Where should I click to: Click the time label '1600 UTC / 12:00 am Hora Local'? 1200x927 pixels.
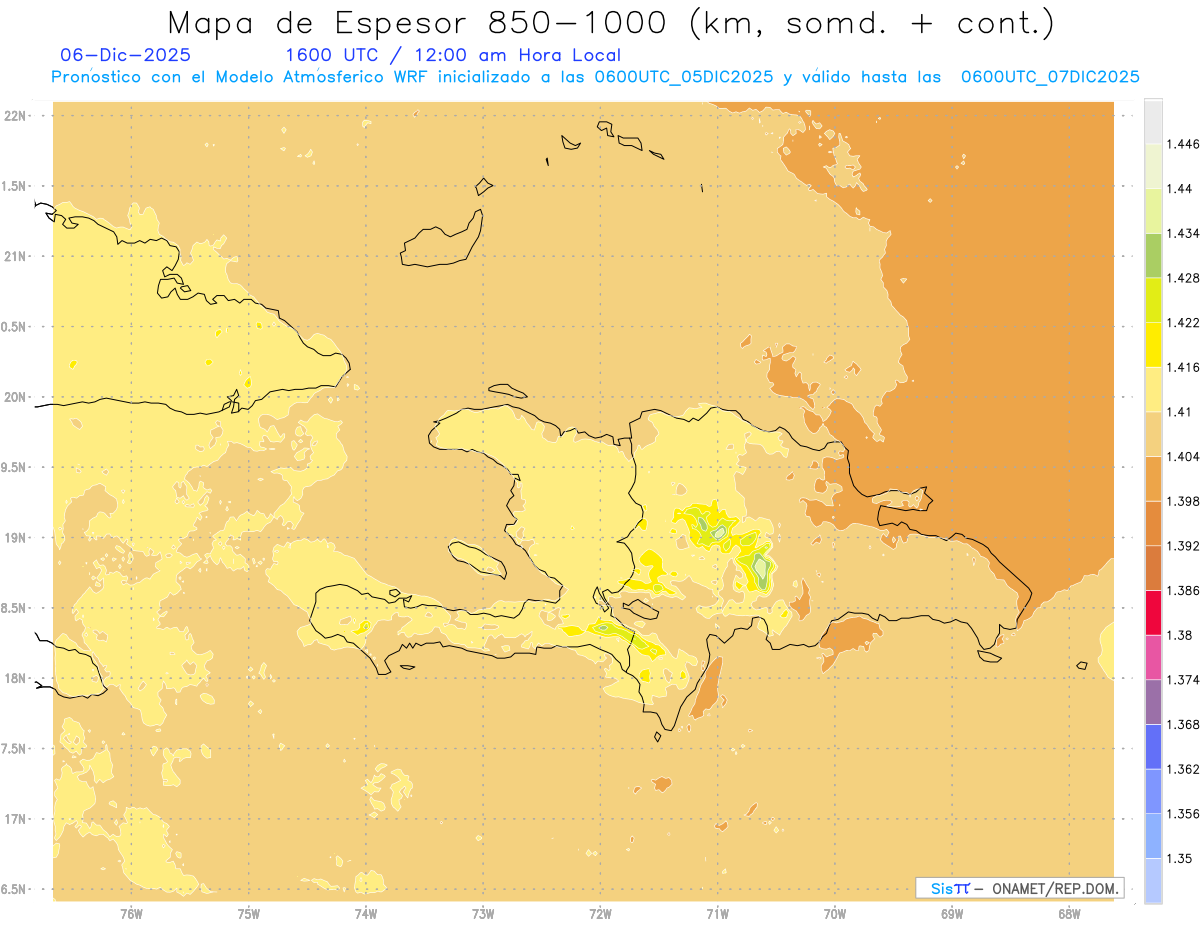pos(453,55)
